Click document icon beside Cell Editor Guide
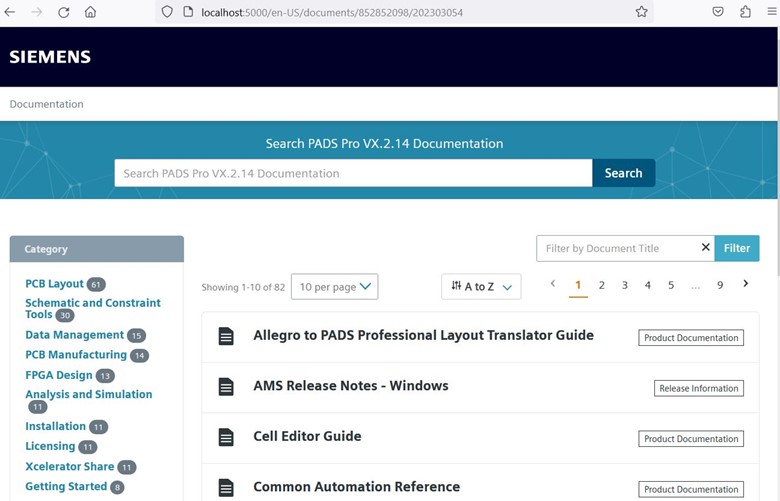This screenshot has height=501, width=780. pyautogui.click(x=226, y=437)
